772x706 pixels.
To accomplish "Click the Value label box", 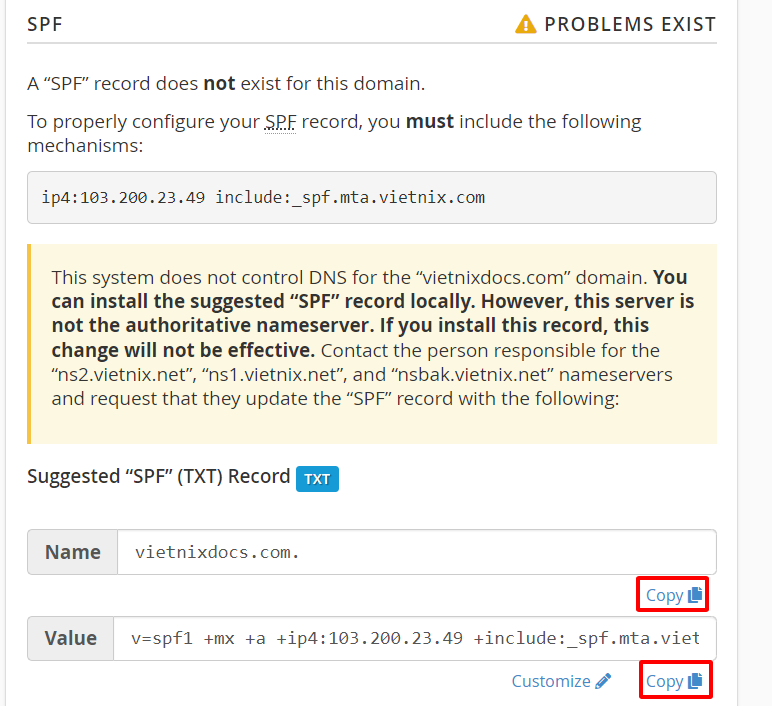I will (x=70, y=638).
